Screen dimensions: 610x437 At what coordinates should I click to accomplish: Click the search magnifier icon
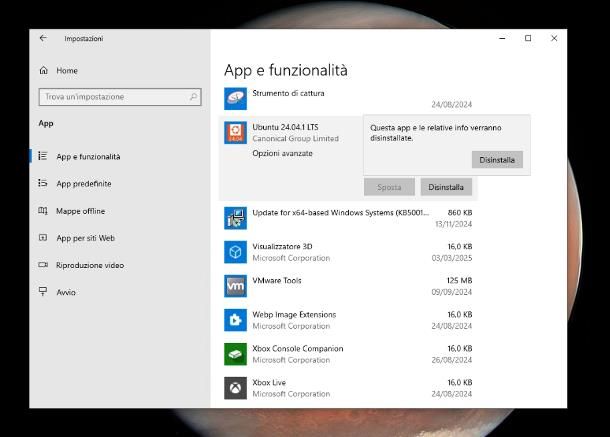click(193, 97)
